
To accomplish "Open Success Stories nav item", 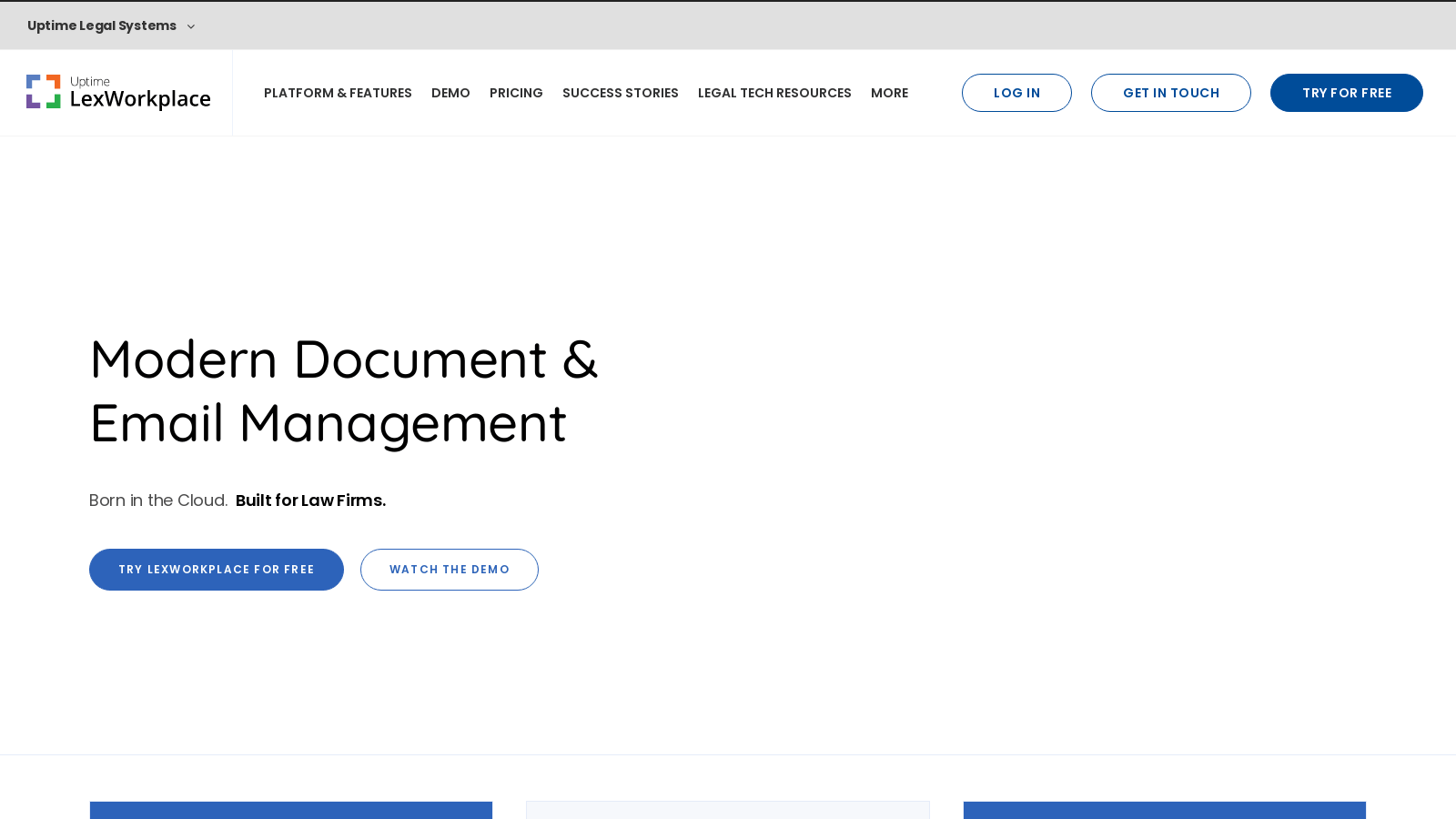I will [x=621, y=93].
